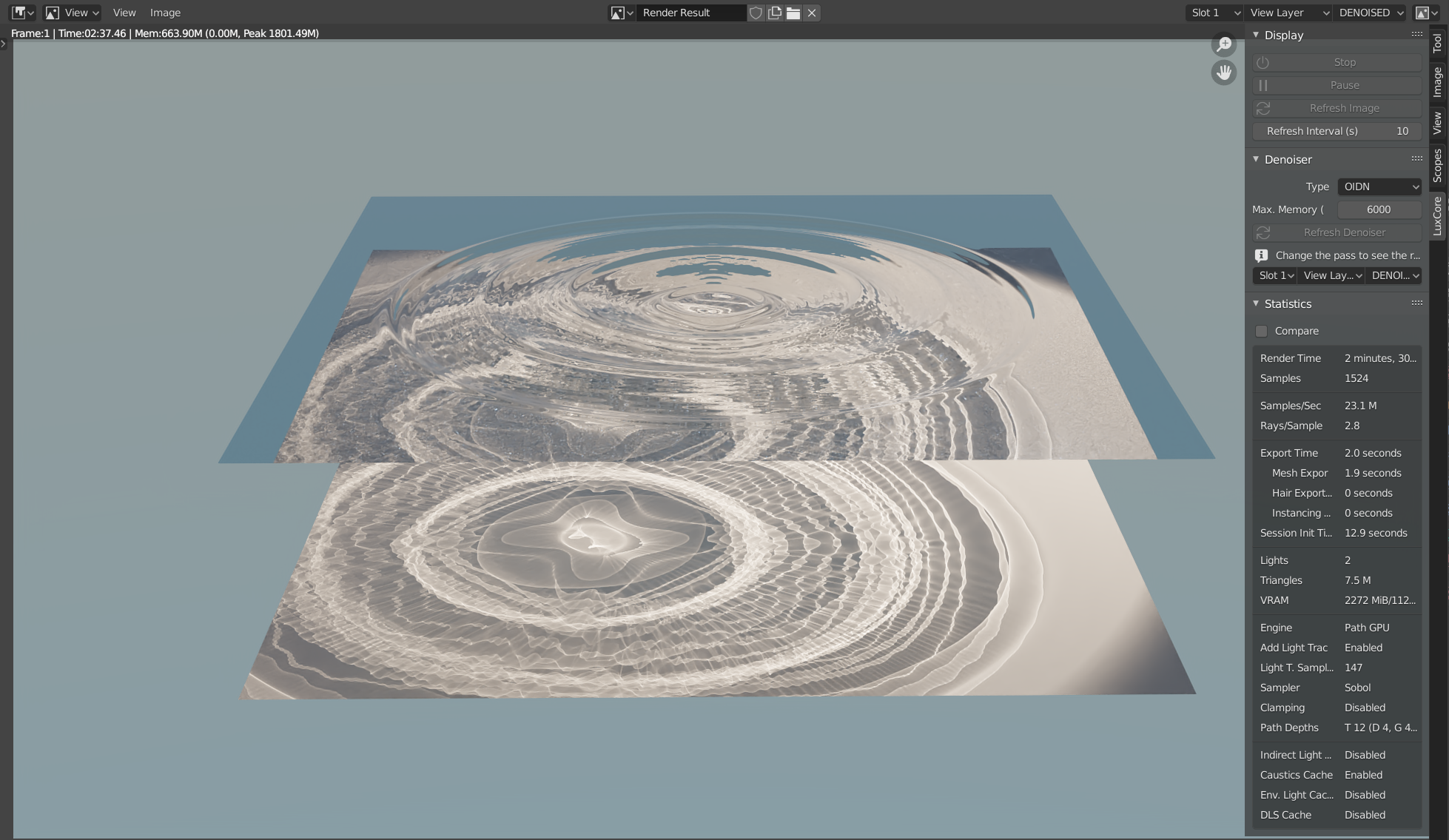Click the pan hand icon
Viewport: 1449px width, 840px height.
coord(1224,73)
